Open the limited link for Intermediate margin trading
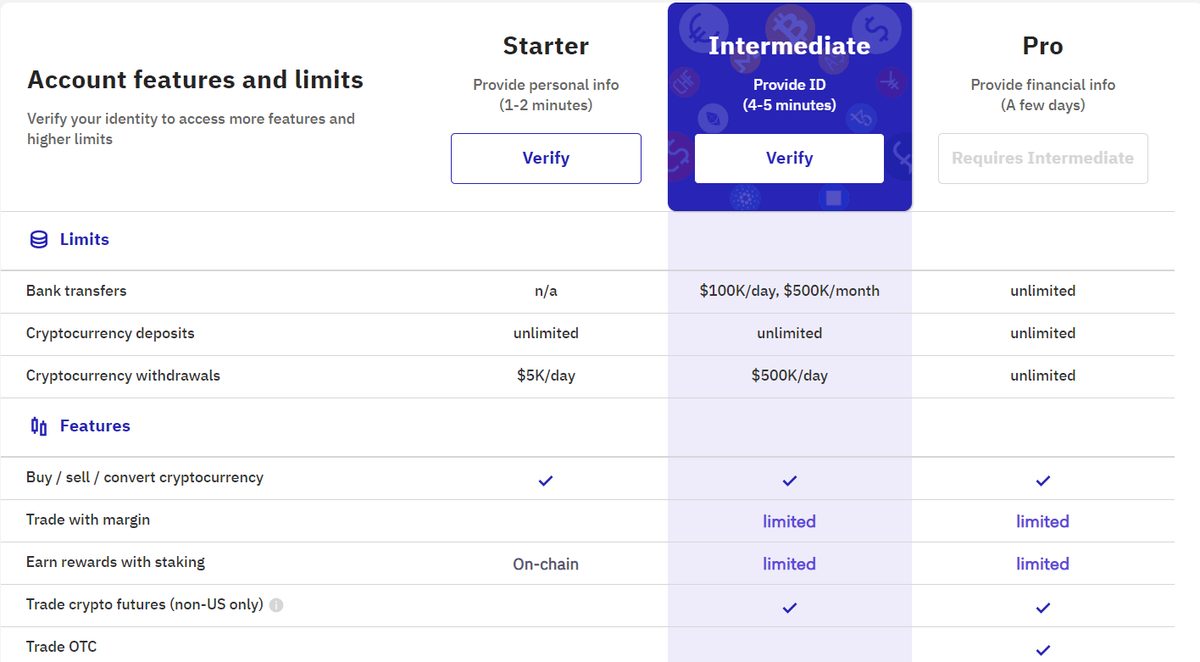The image size is (1200, 662). (789, 521)
